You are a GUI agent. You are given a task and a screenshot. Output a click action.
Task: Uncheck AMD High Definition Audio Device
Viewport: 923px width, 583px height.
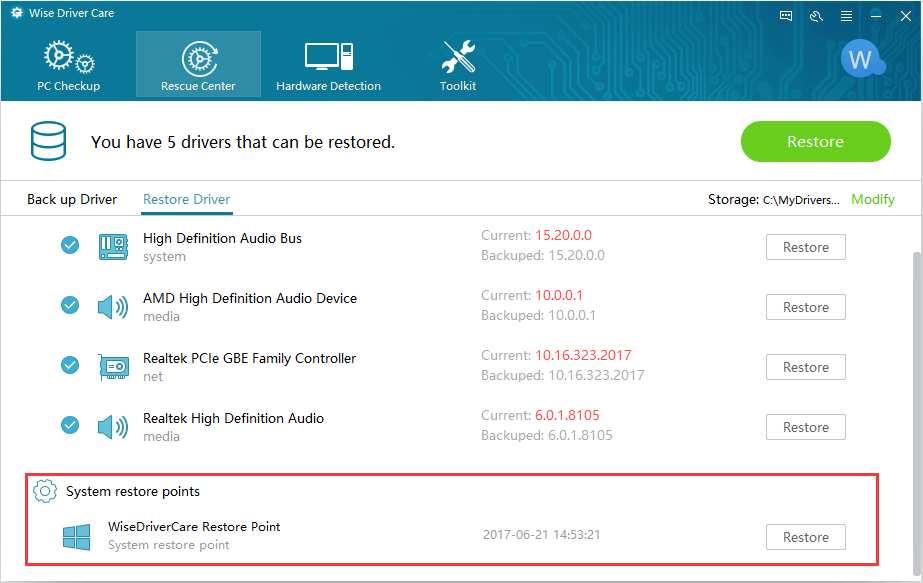coord(70,305)
